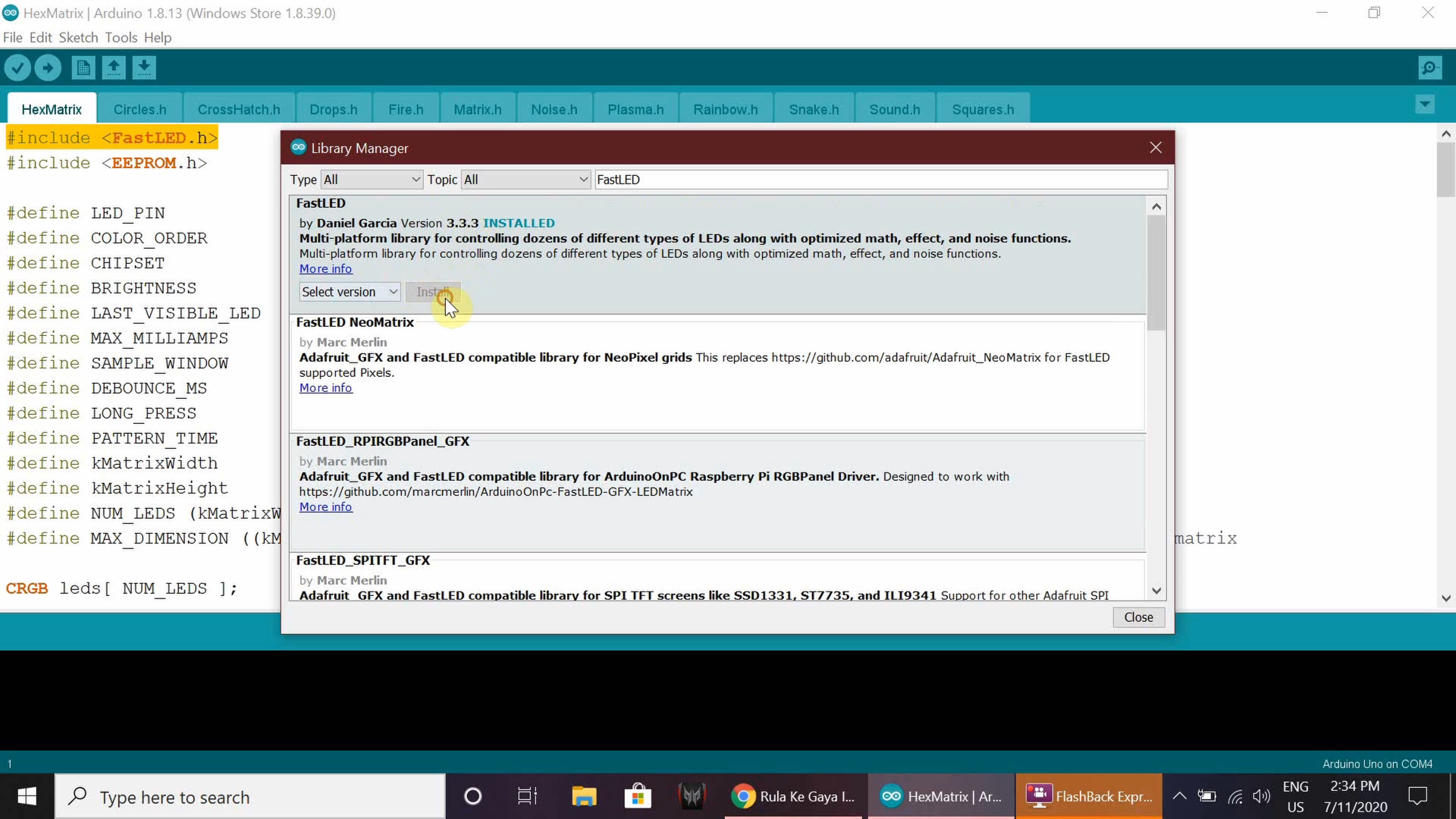The image size is (1456, 819).
Task: Click the Open sketch up-arrow icon
Action: coord(114,68)
